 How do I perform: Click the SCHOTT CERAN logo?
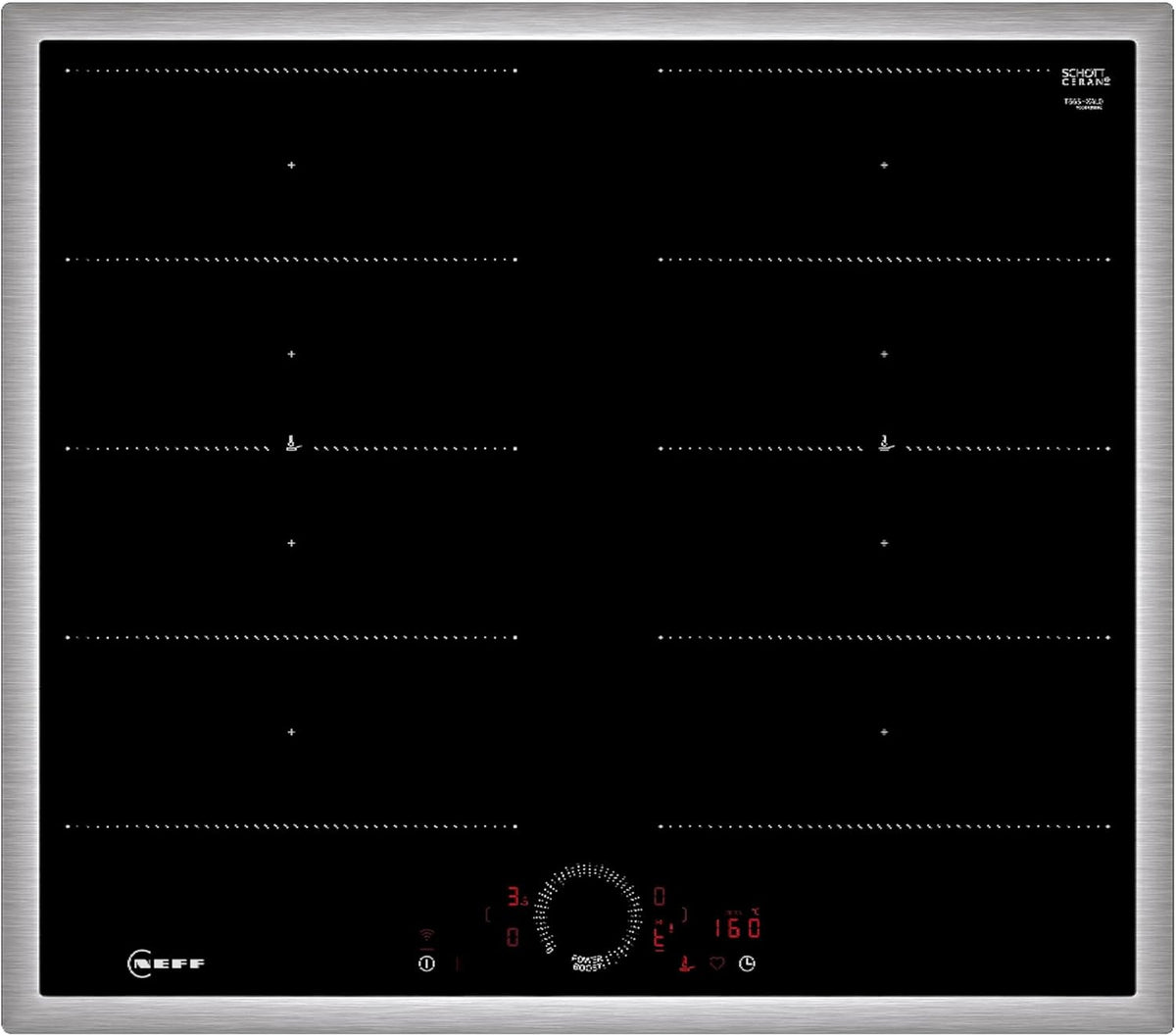click(x=1084, y=76)
